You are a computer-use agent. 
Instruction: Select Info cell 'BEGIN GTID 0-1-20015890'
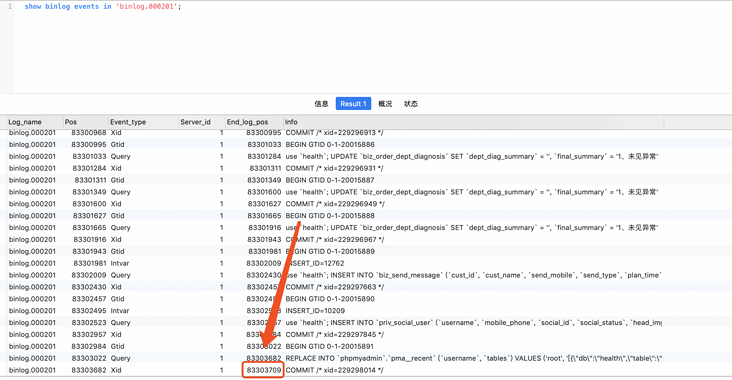coord(330,299)
